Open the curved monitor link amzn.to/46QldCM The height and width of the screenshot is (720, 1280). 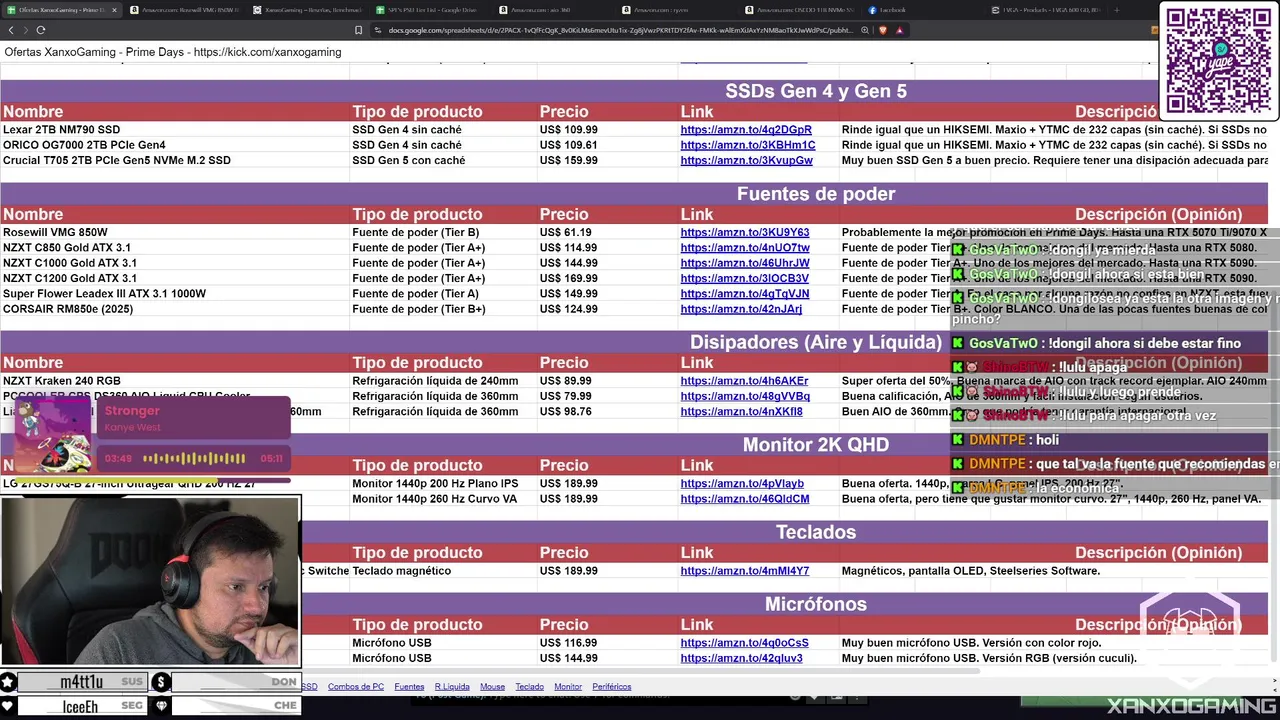coord(745,499)
